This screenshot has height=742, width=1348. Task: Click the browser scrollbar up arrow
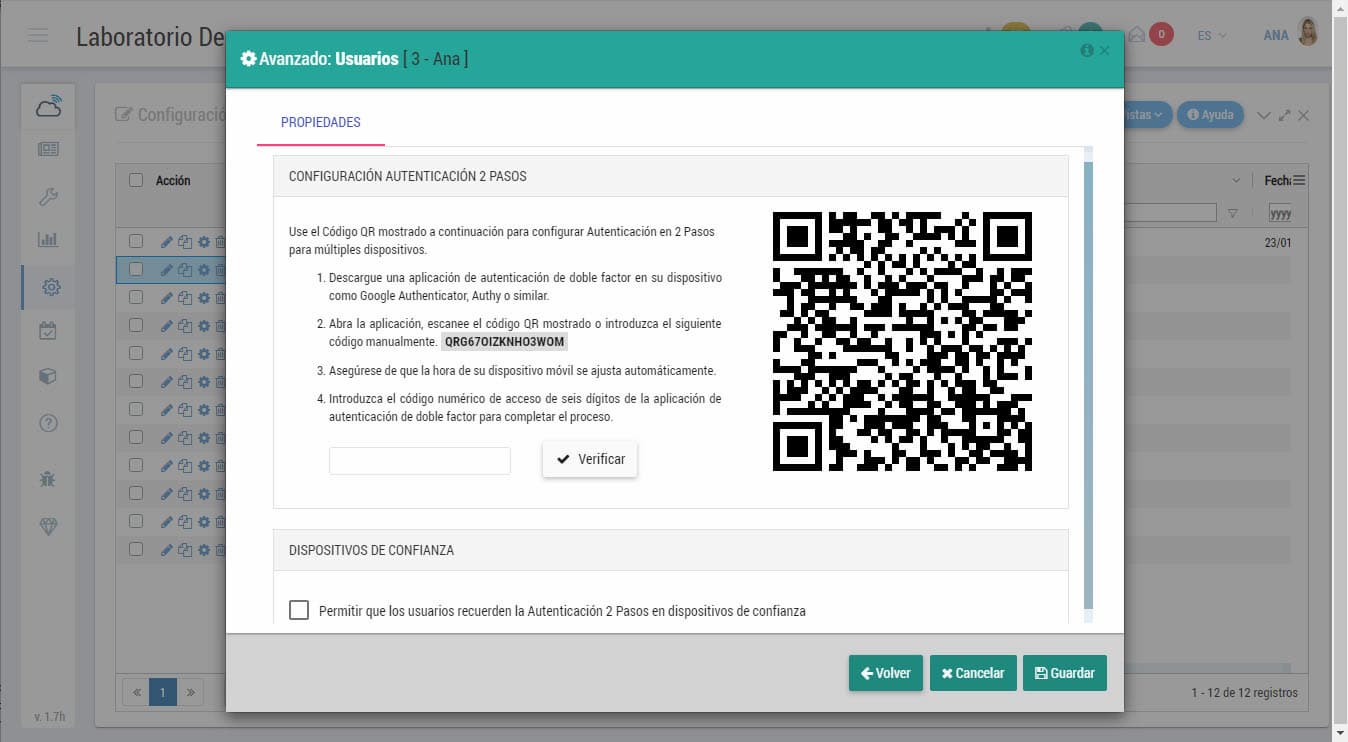(1340, 8)
